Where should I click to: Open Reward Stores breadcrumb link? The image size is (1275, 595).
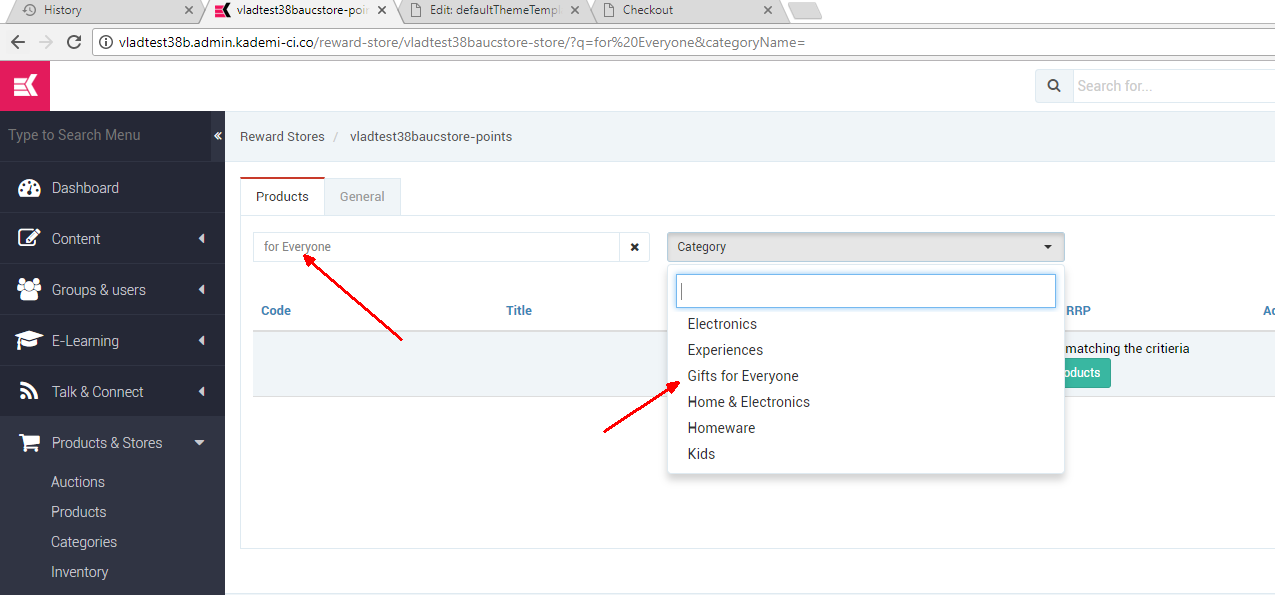coord(282,137)
